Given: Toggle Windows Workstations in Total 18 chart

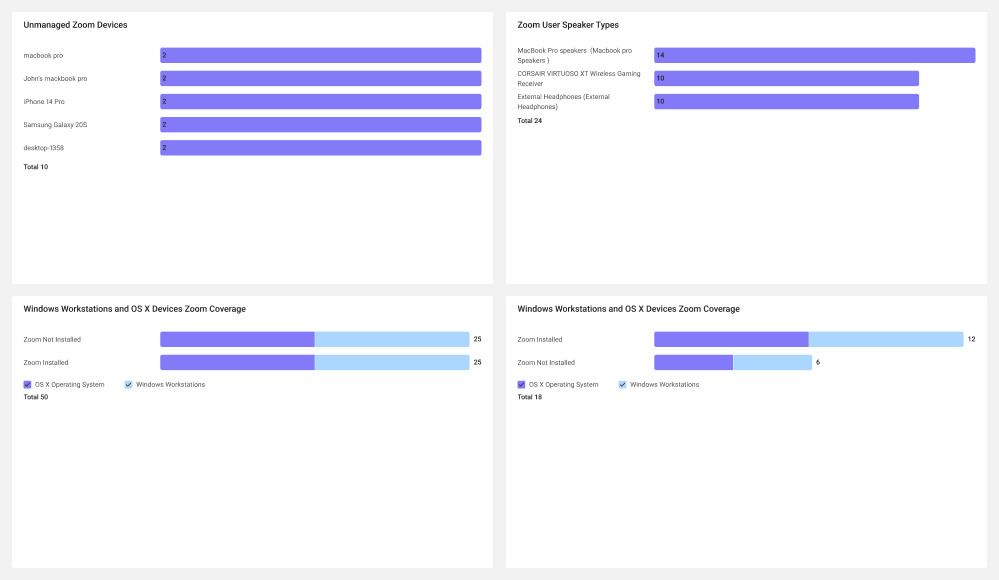Looking at the screenshot, I should (622, 384).
